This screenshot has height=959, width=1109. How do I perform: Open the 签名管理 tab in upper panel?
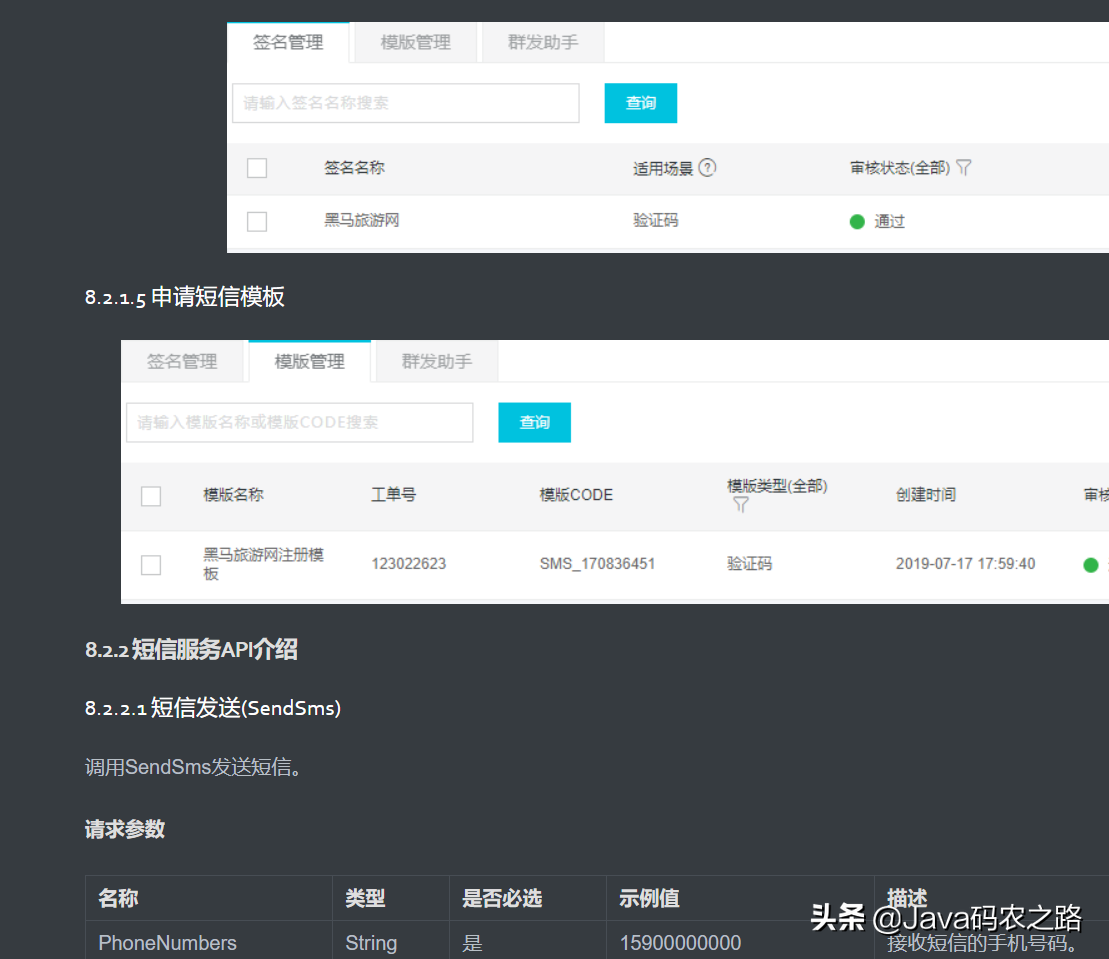289,42
